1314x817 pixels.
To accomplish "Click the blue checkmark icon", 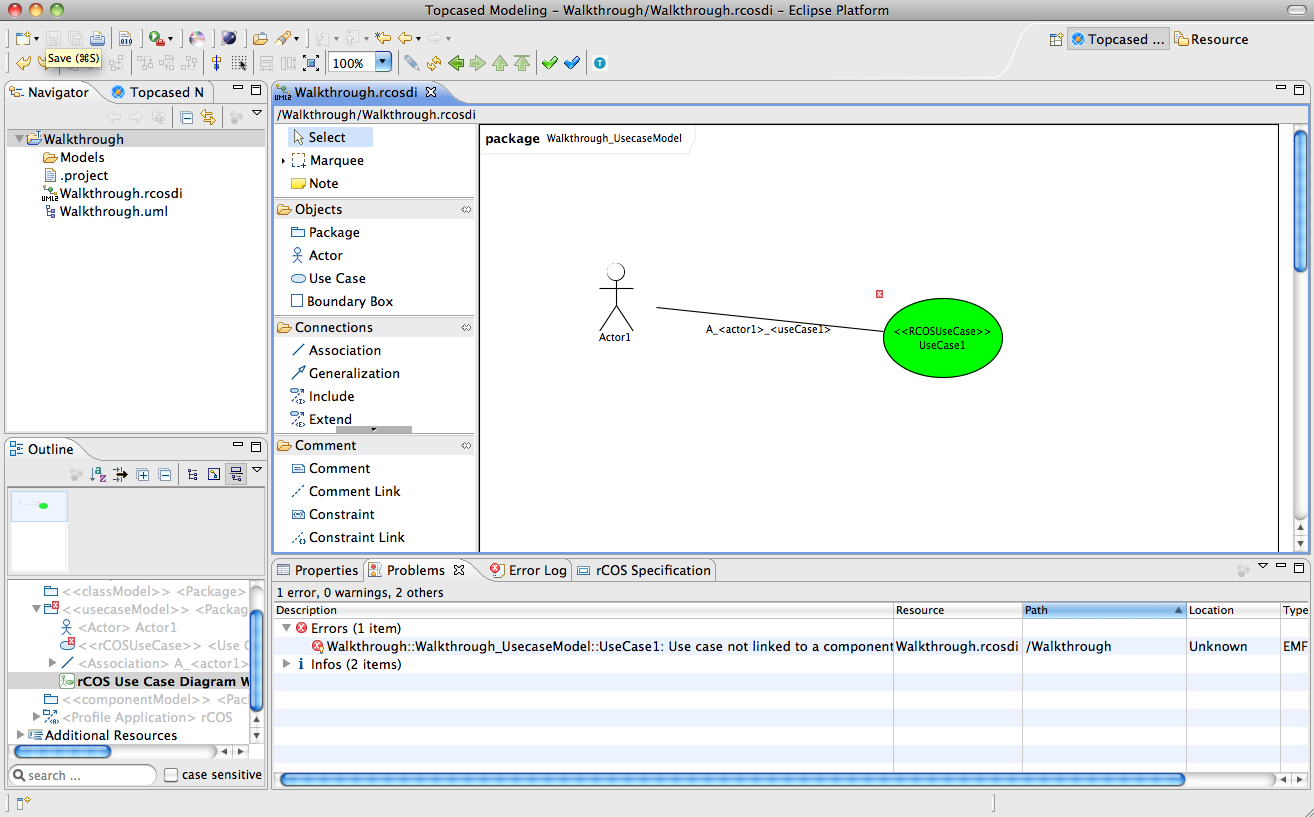I will (x=571, y=63).
